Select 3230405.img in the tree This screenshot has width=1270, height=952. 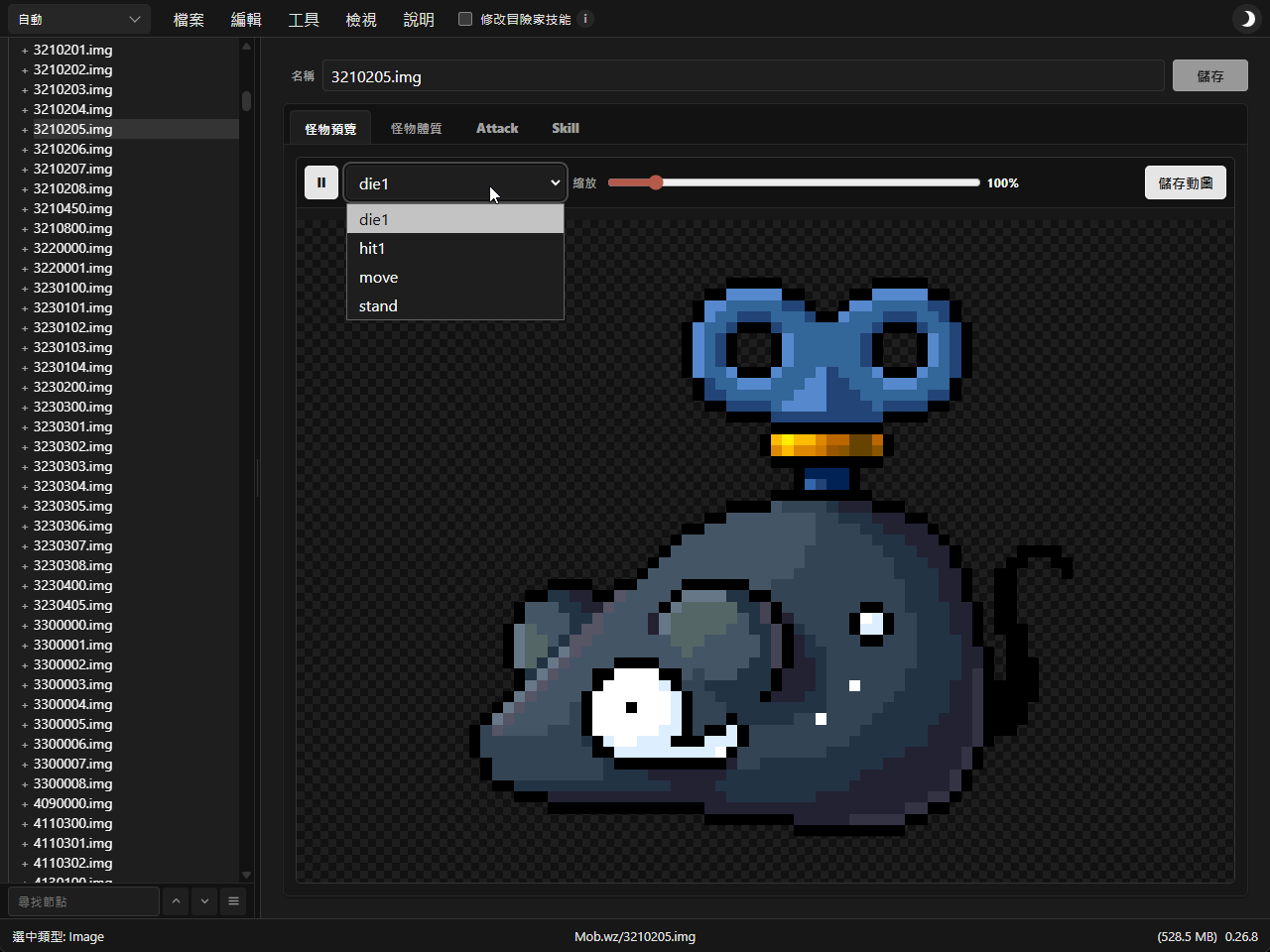pos(72,605)
